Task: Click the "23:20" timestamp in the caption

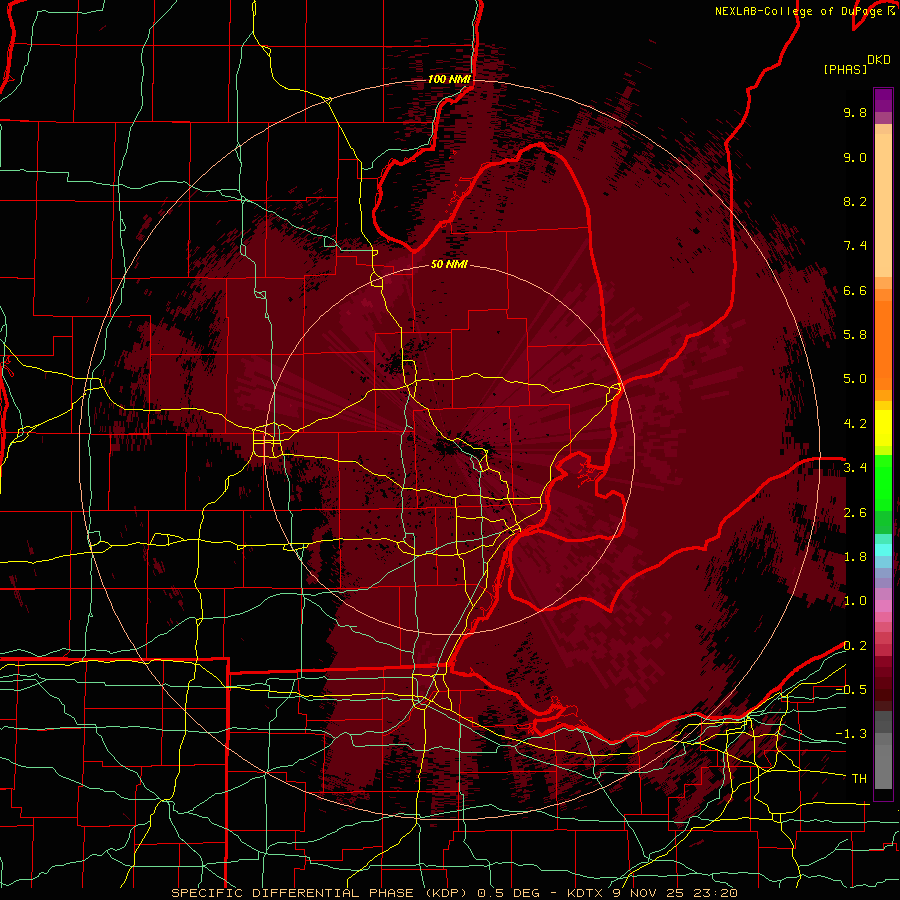Action: coord(717,893)
